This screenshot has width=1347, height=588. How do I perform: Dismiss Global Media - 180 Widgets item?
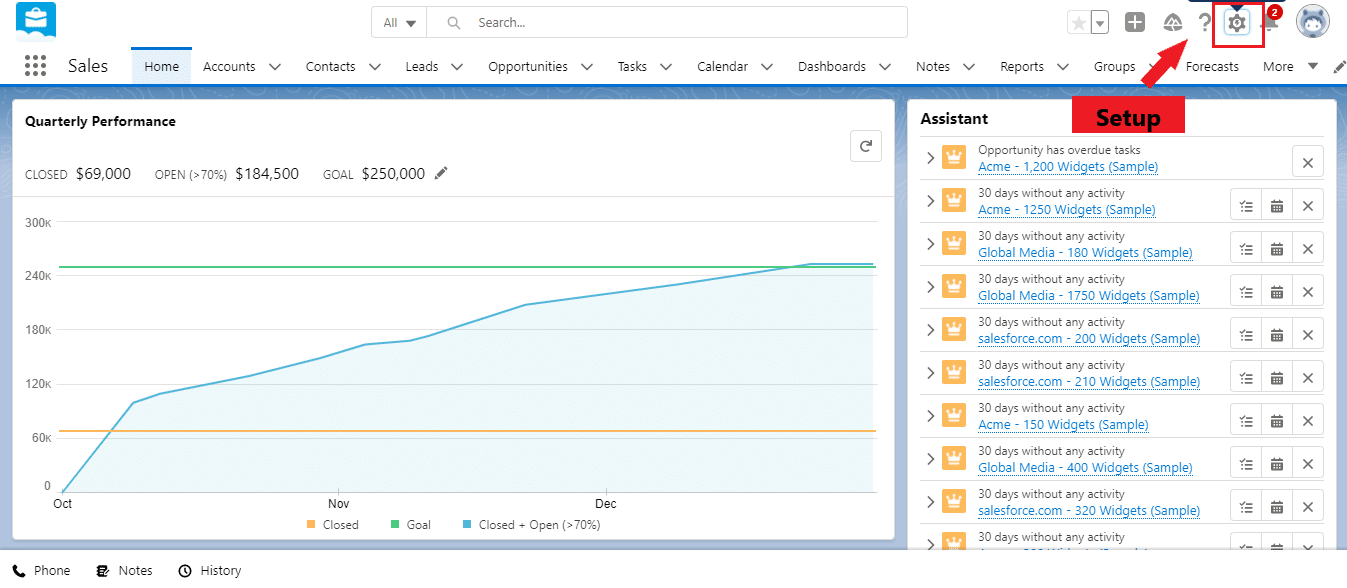point(1307,247)
